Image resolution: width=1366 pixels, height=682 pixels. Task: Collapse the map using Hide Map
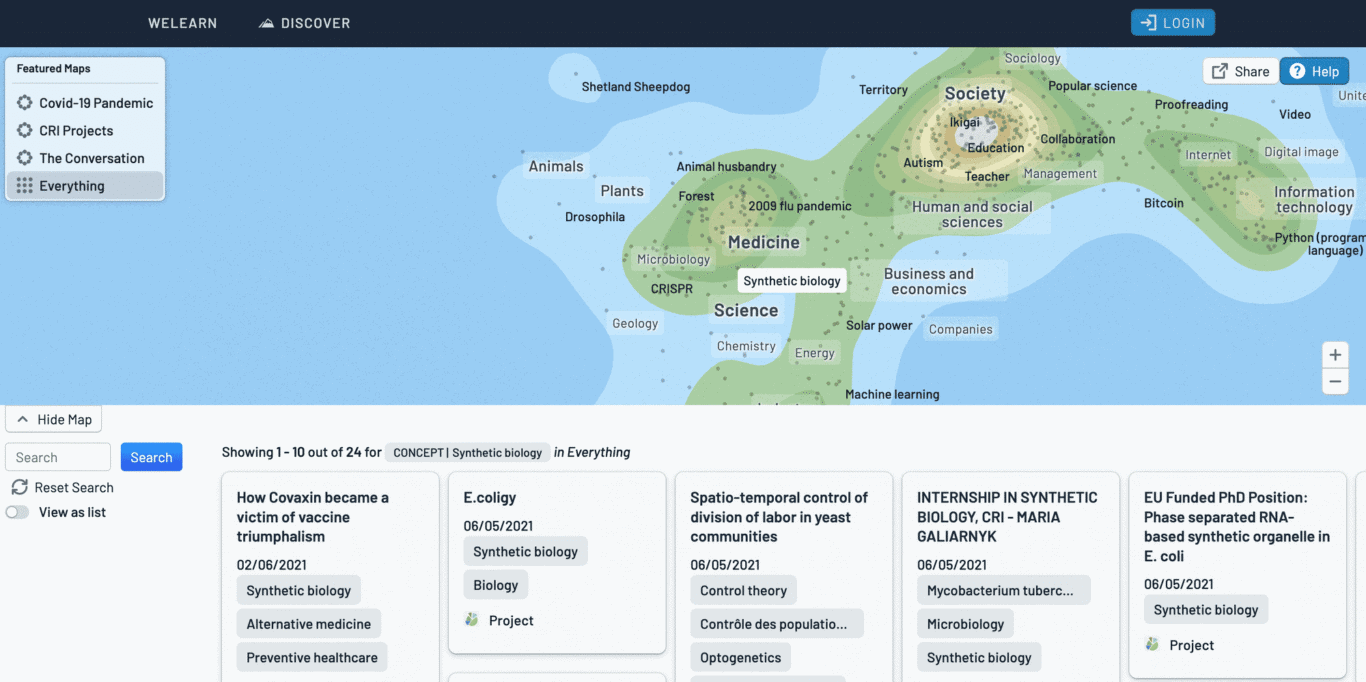53,418
